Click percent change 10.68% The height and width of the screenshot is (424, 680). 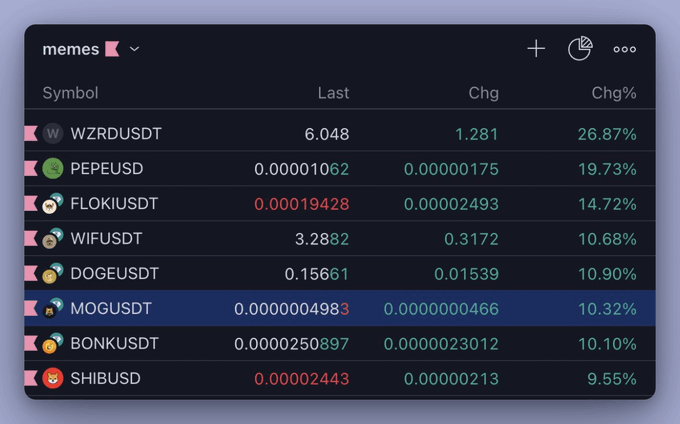click(x=607, y=239)
